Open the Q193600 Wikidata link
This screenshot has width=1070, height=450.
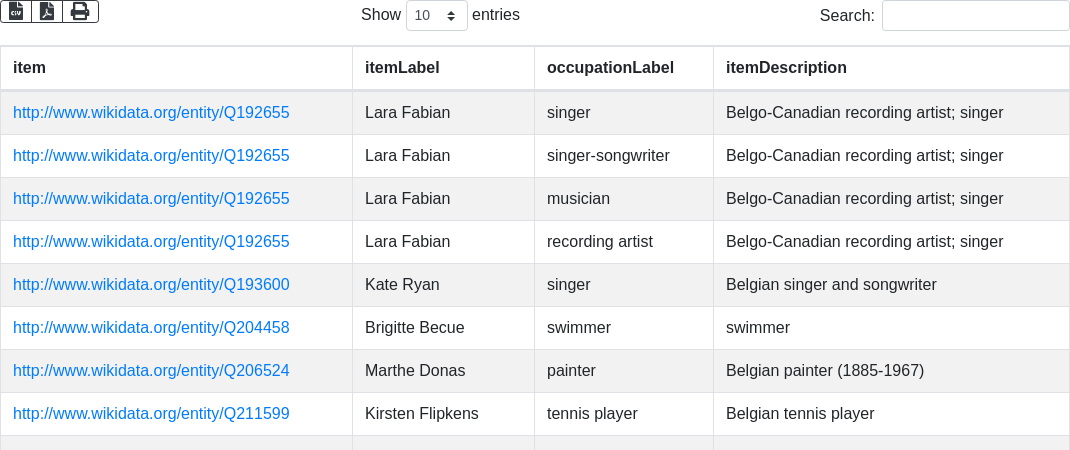[x=151, y=285]
